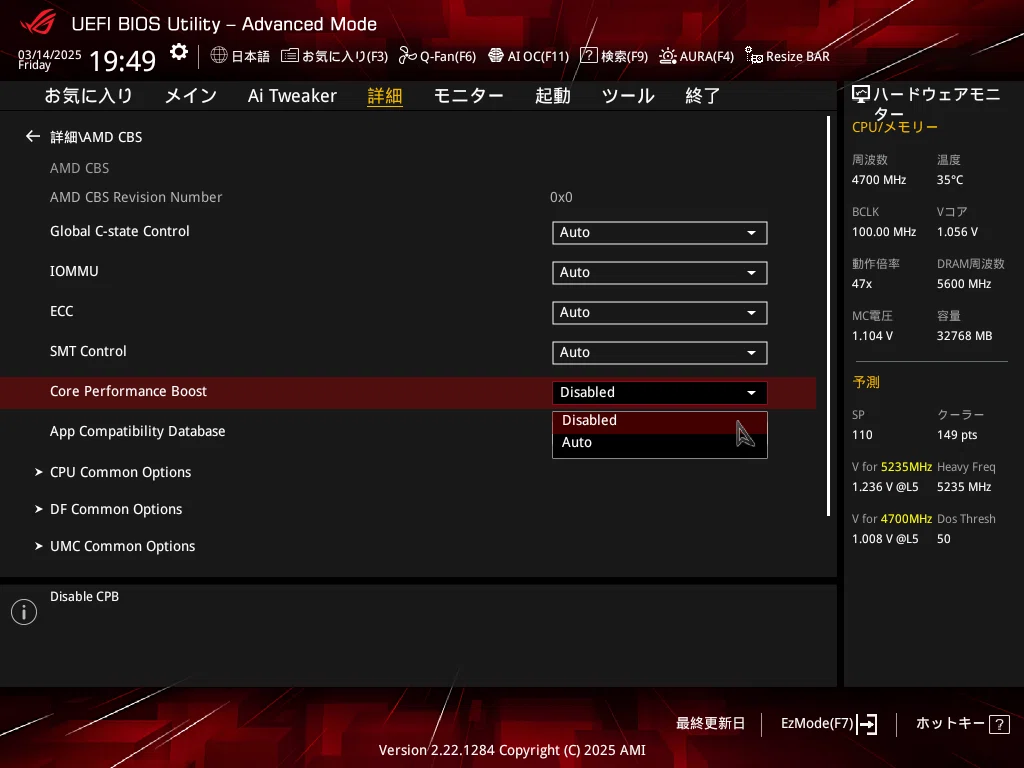Click the 4700 MHz frequency value
The image size is (1024, 768).
coord(878,180)
